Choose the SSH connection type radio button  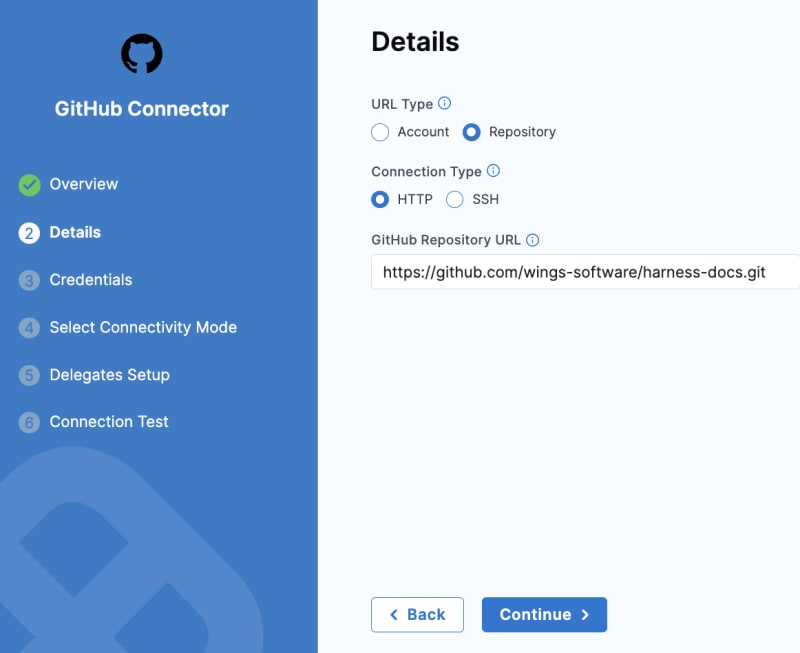[455, 199]
